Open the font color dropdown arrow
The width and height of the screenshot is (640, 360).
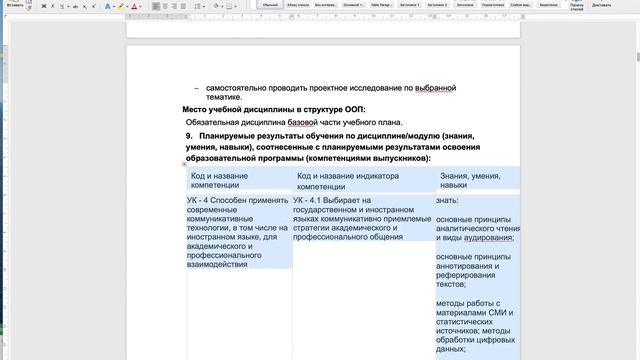(x=140, y=7)
